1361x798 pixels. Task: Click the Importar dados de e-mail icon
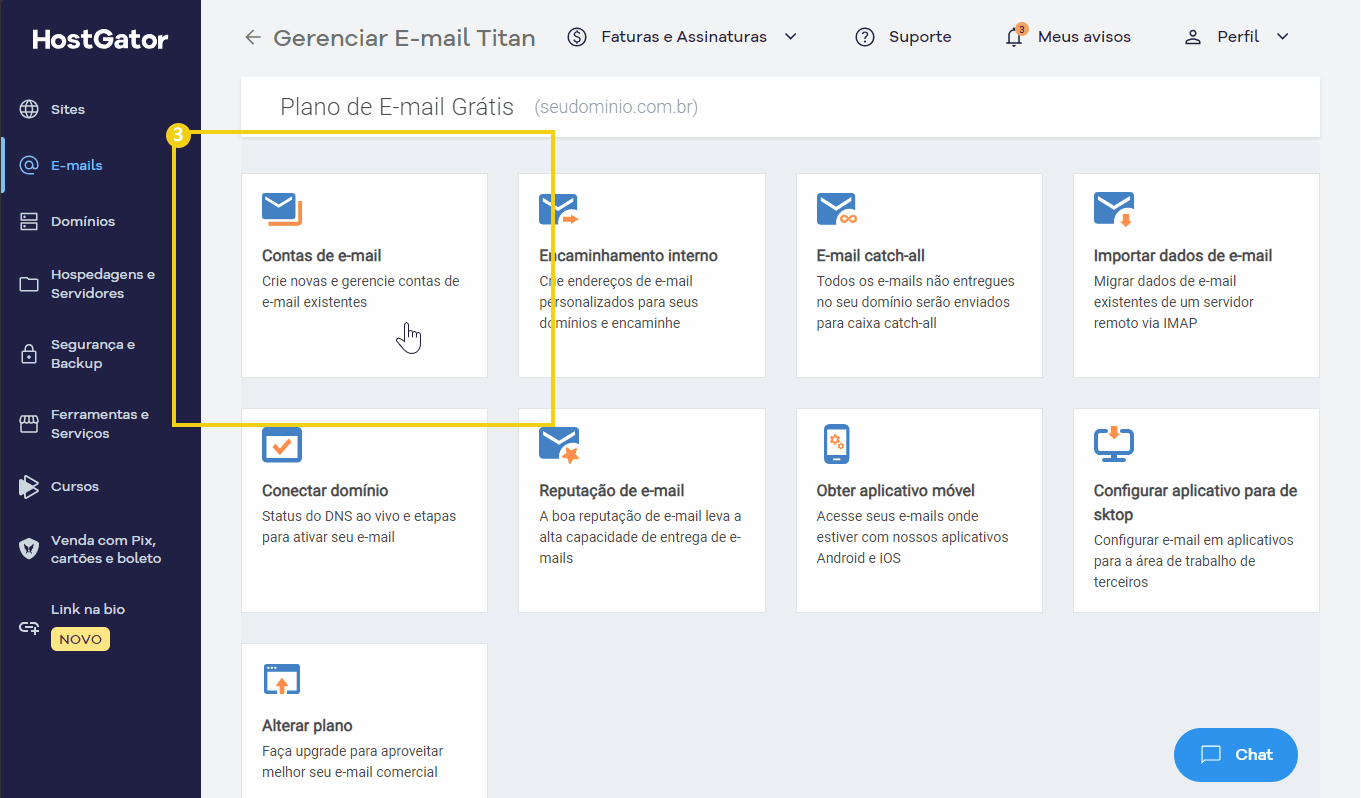tap(1114, 209)
